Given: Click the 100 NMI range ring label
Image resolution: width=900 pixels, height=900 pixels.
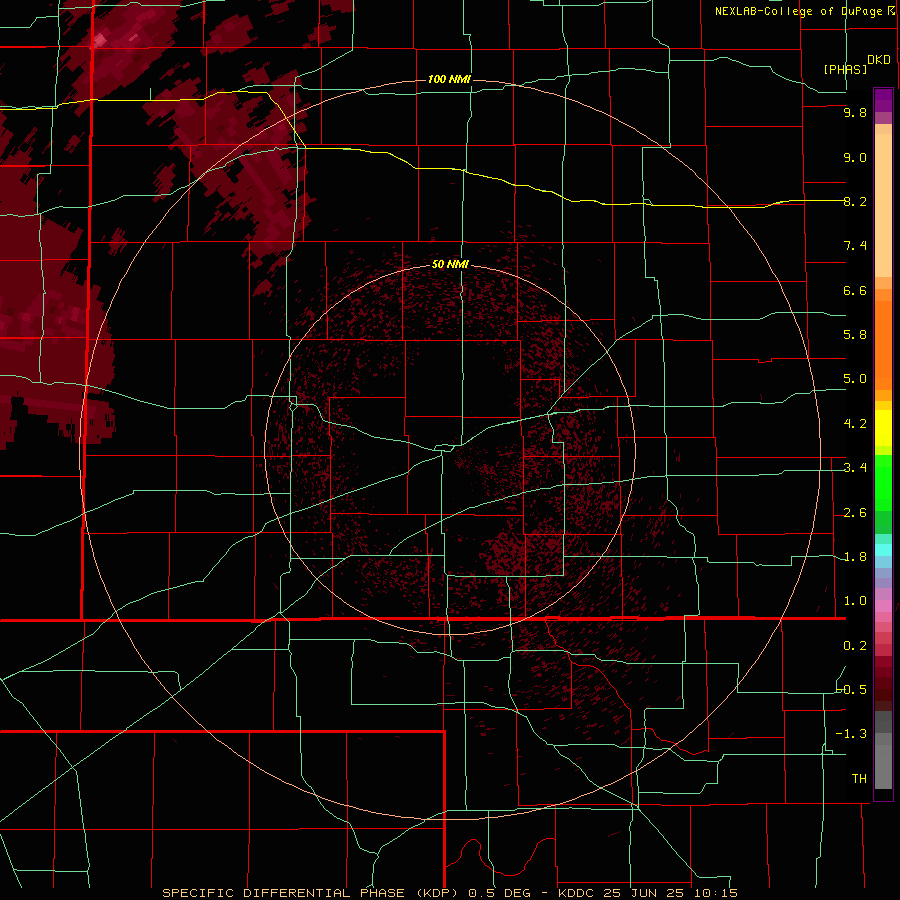Looking at the screenshot, I should pyautogui.click(x=449, y=79).
